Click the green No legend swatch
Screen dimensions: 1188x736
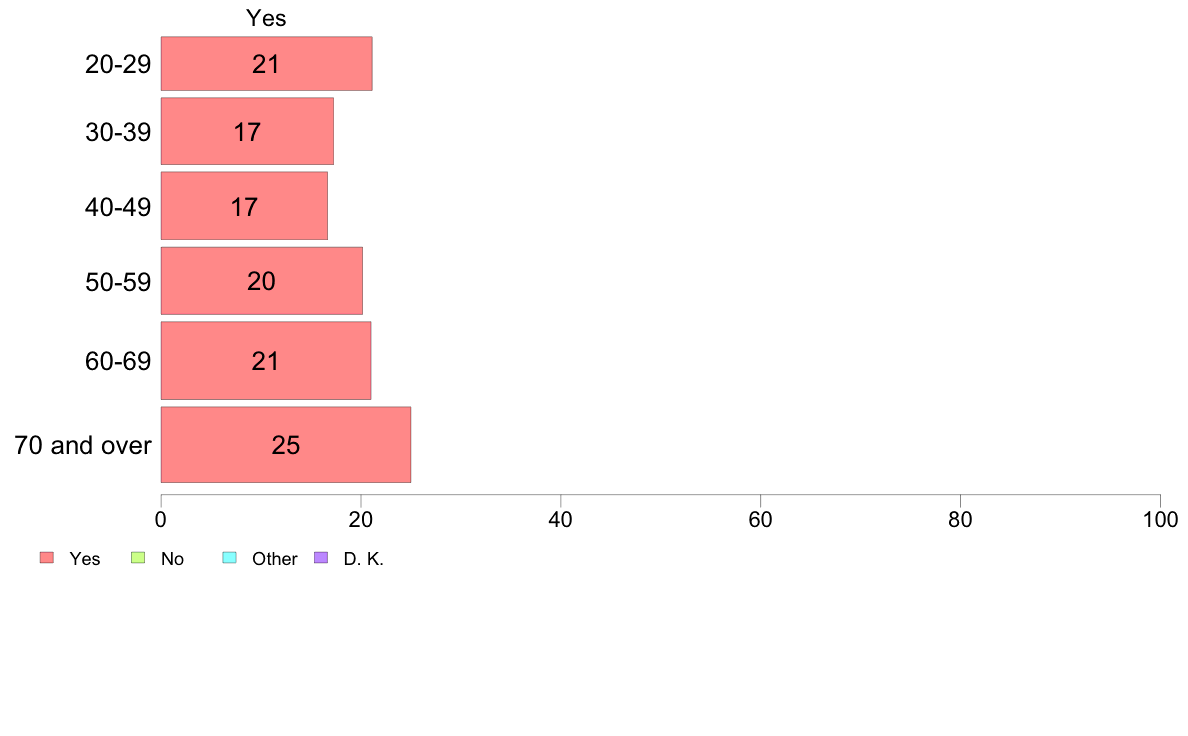[138, 558]
